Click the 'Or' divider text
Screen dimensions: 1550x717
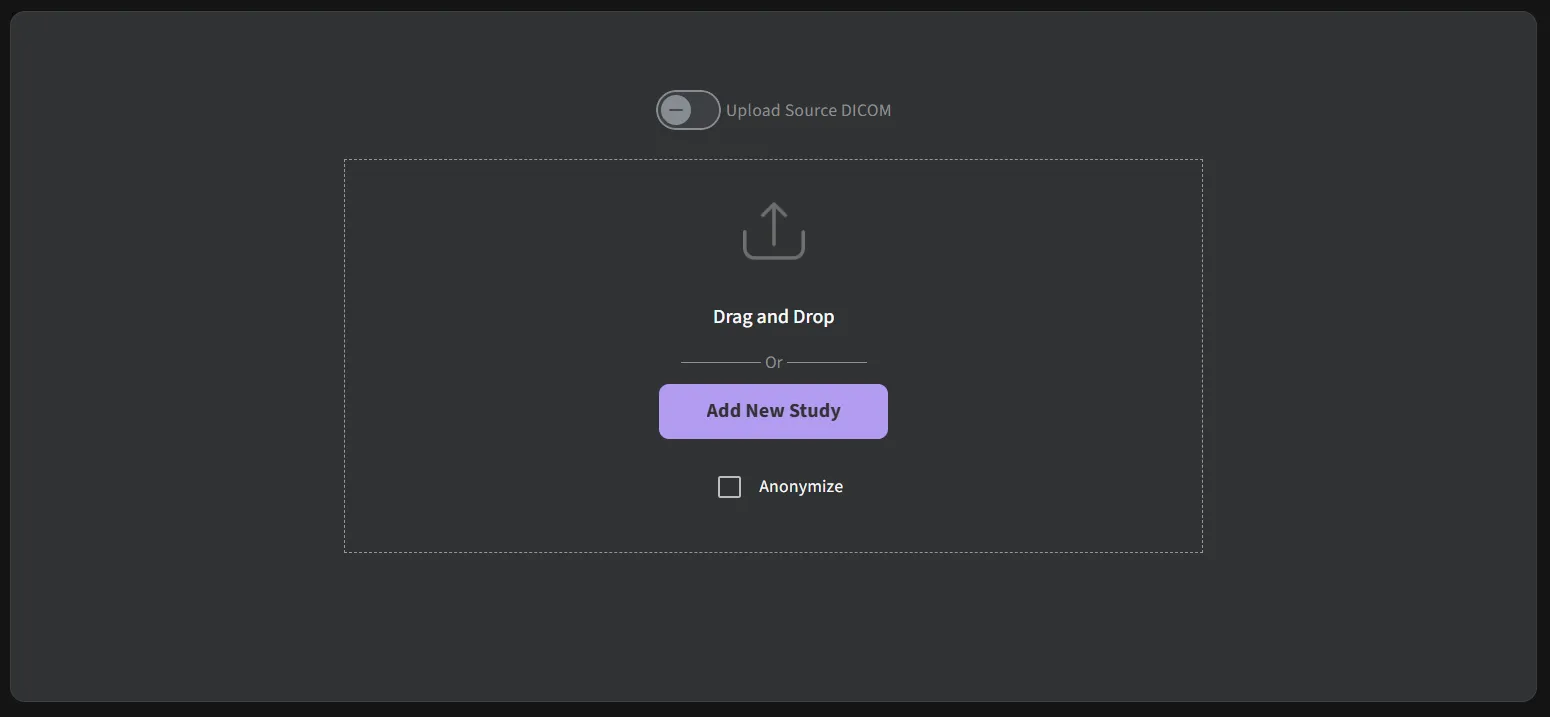point(773,362)
